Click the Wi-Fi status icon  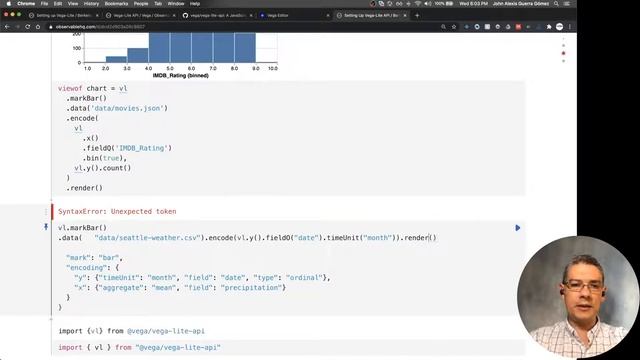418,4
